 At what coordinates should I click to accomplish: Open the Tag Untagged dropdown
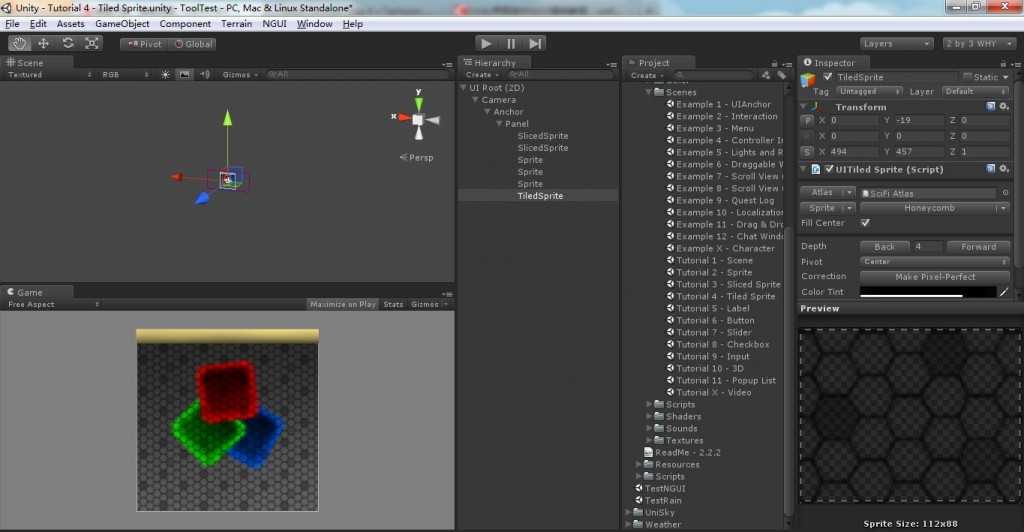pos(869,91)
